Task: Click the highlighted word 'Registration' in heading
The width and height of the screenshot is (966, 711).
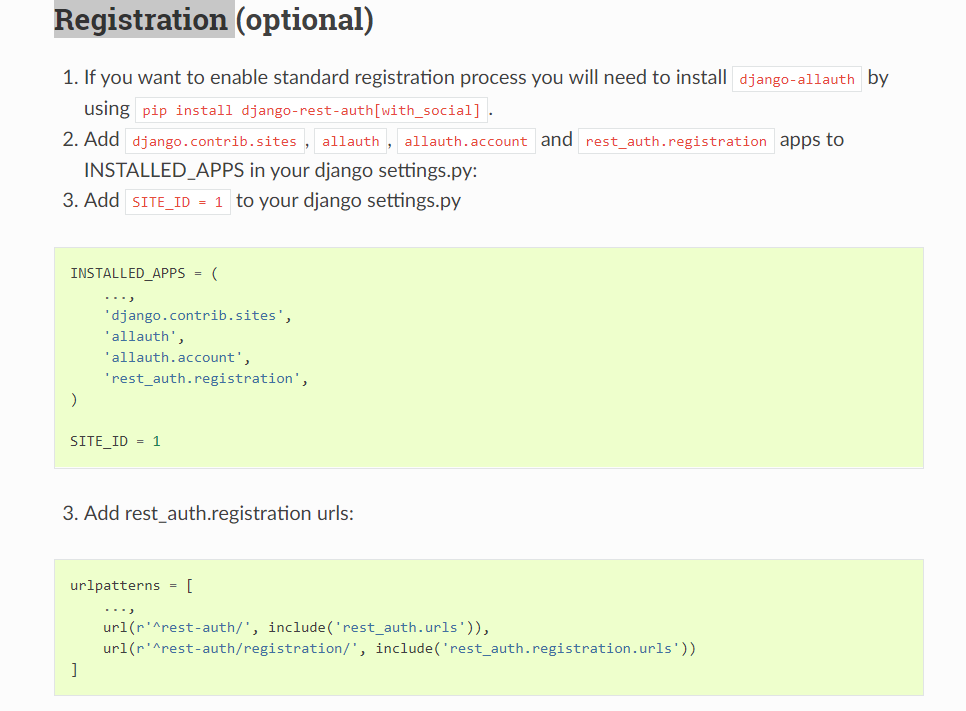Action: [x=141, y=20]
